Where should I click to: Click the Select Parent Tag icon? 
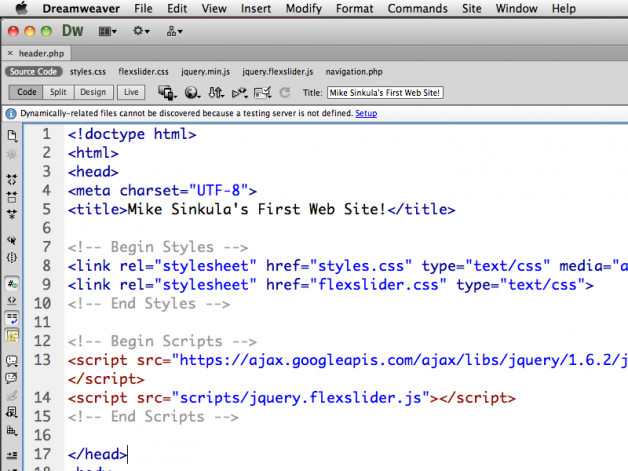[x=12, y=240]
